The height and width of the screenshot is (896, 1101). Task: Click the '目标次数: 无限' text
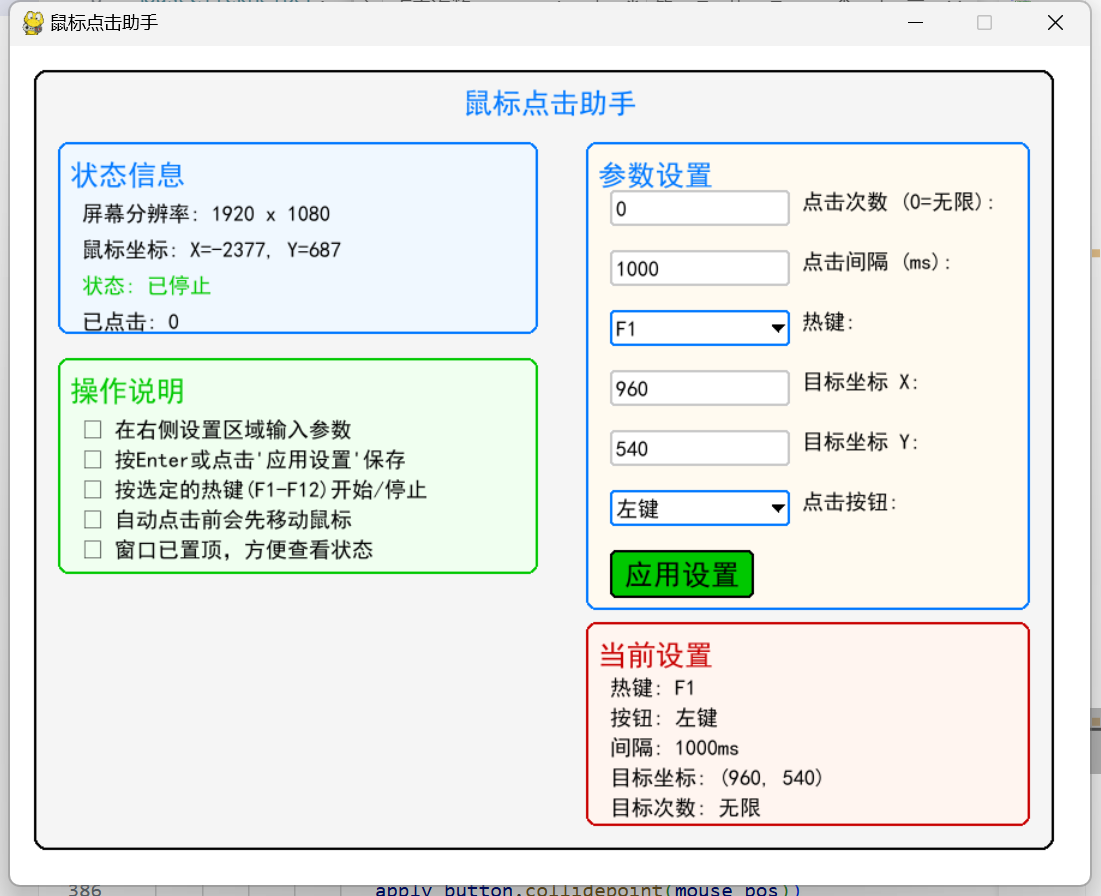[686, 808]
